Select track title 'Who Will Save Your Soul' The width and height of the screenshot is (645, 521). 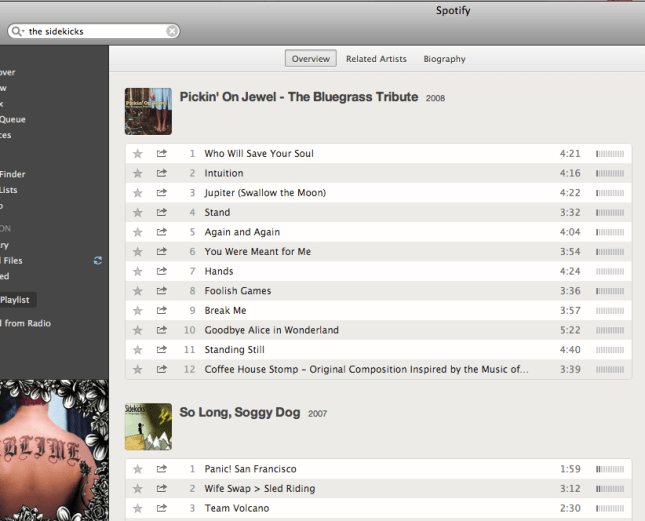259,153
